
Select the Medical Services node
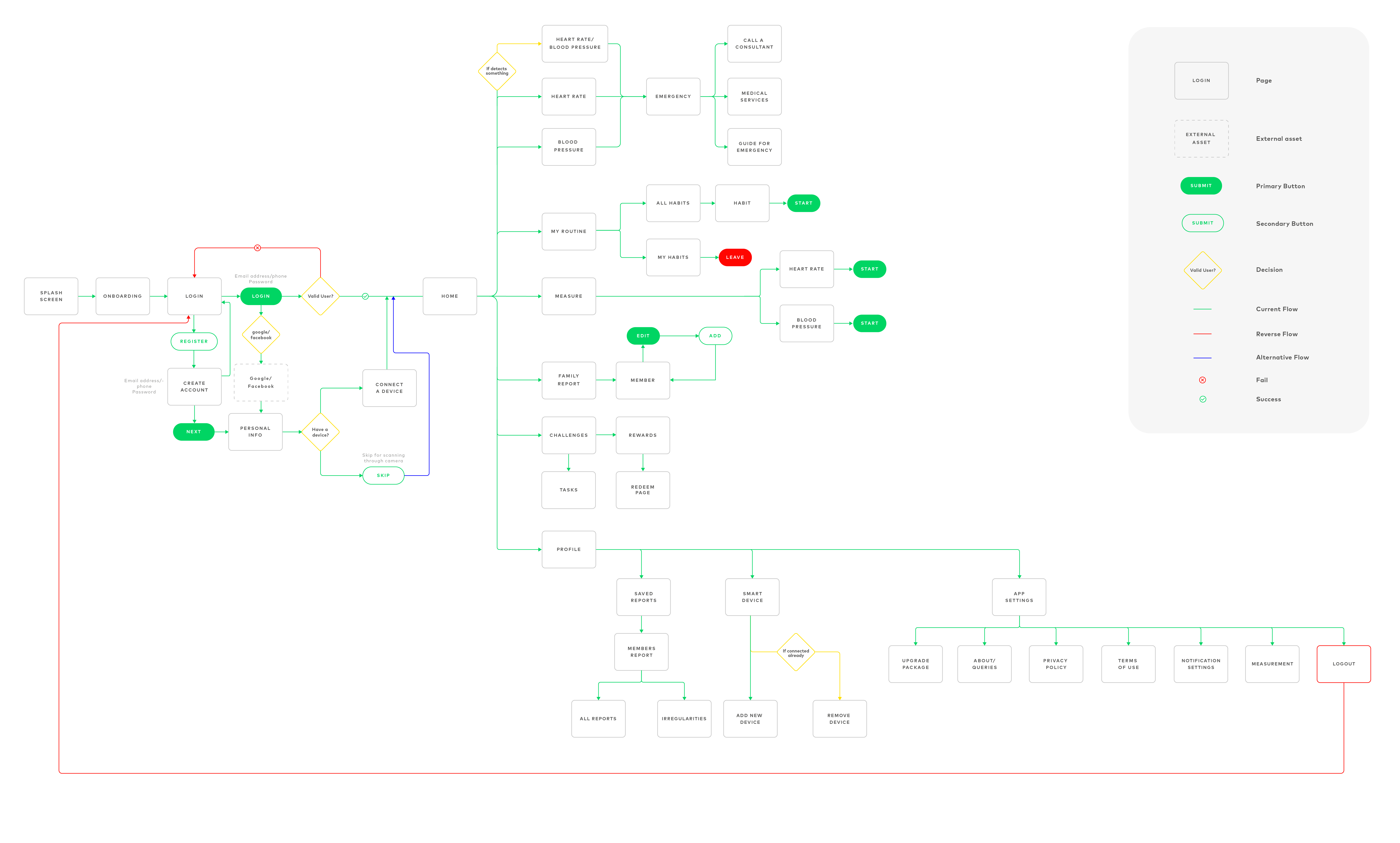754,96
